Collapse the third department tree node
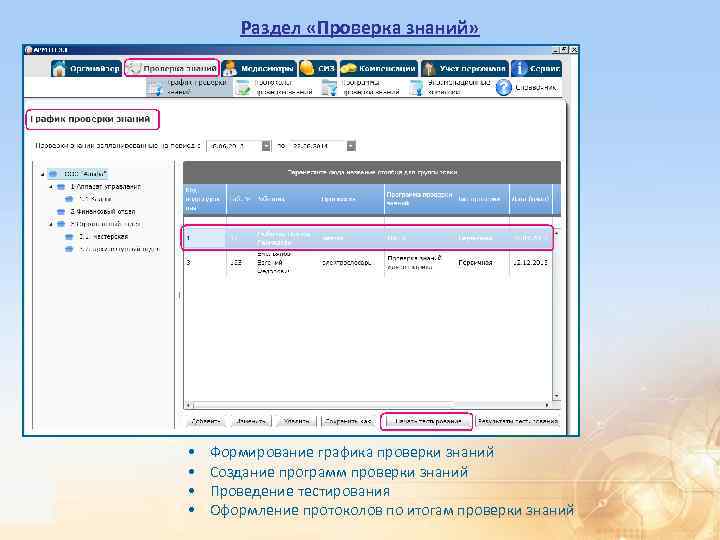The width and height of the screenshot is (720, 540). pos(51,224)
